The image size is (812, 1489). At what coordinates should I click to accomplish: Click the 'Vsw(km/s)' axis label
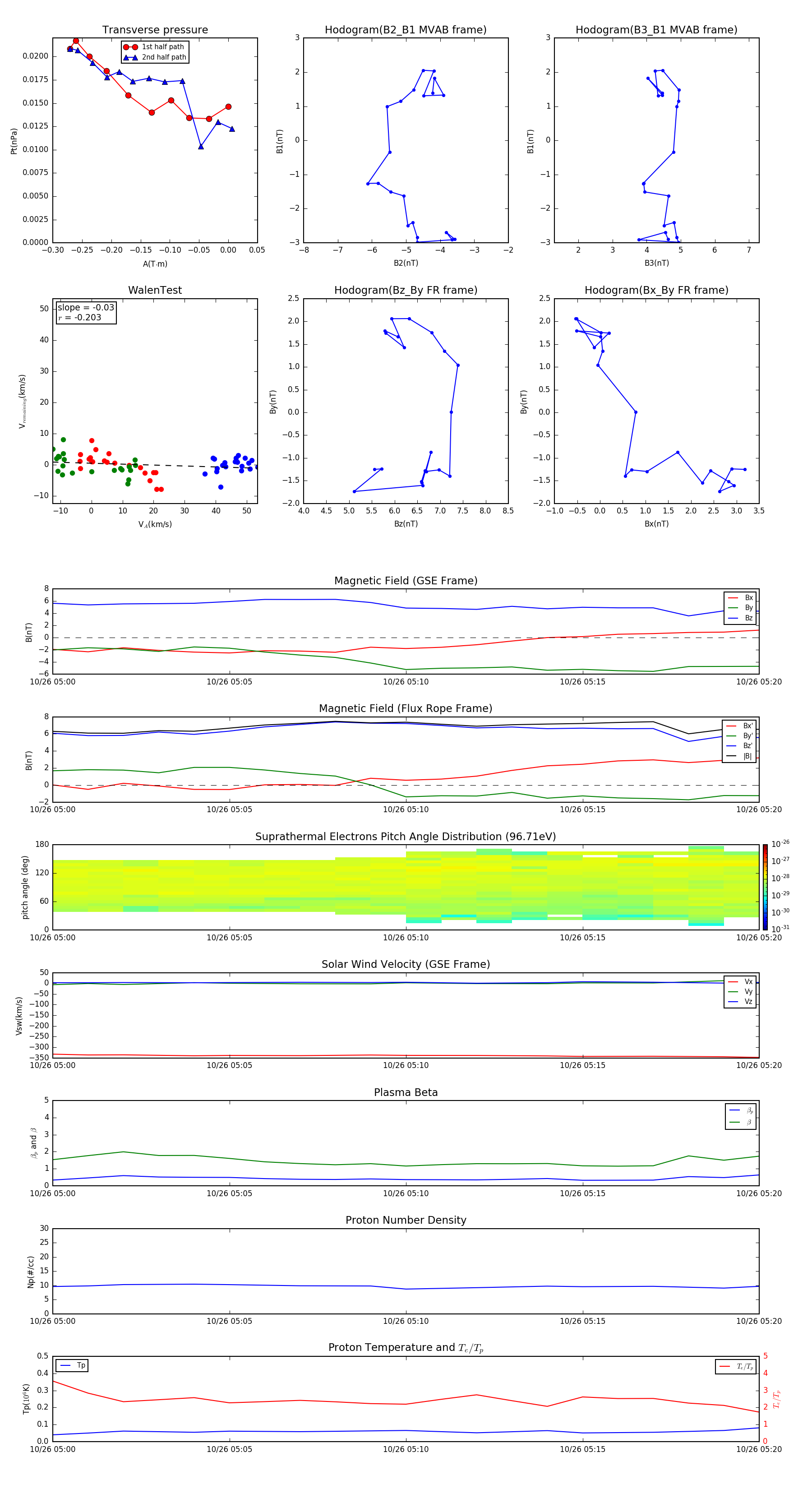click(19, 1015)
